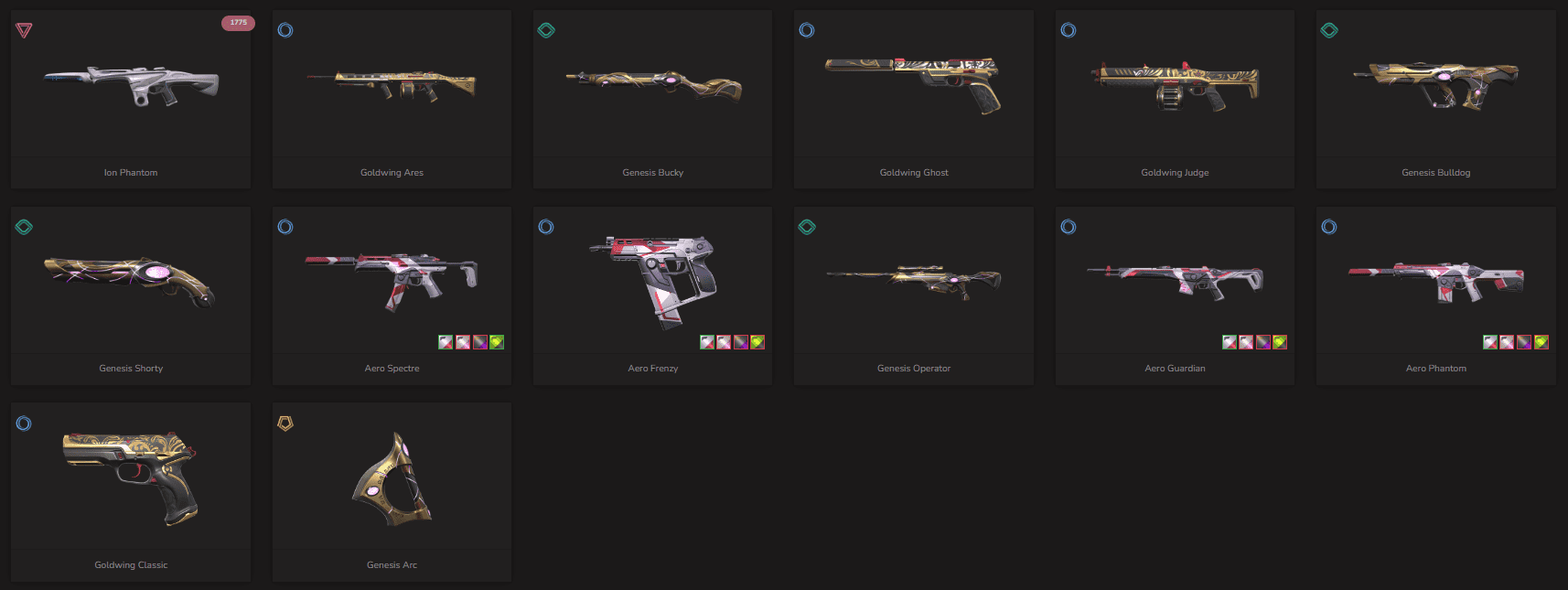The height and width of the screenshot is (590, 1568).
Task: Click the tier icon on Goldwing Ghost card
Action: [x=807, y=30]
